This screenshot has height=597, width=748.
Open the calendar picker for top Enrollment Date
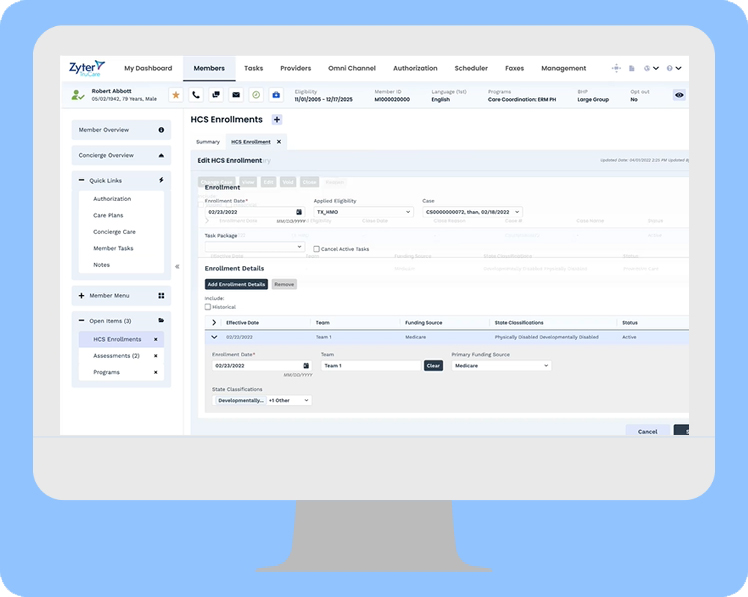click(298, 212)
